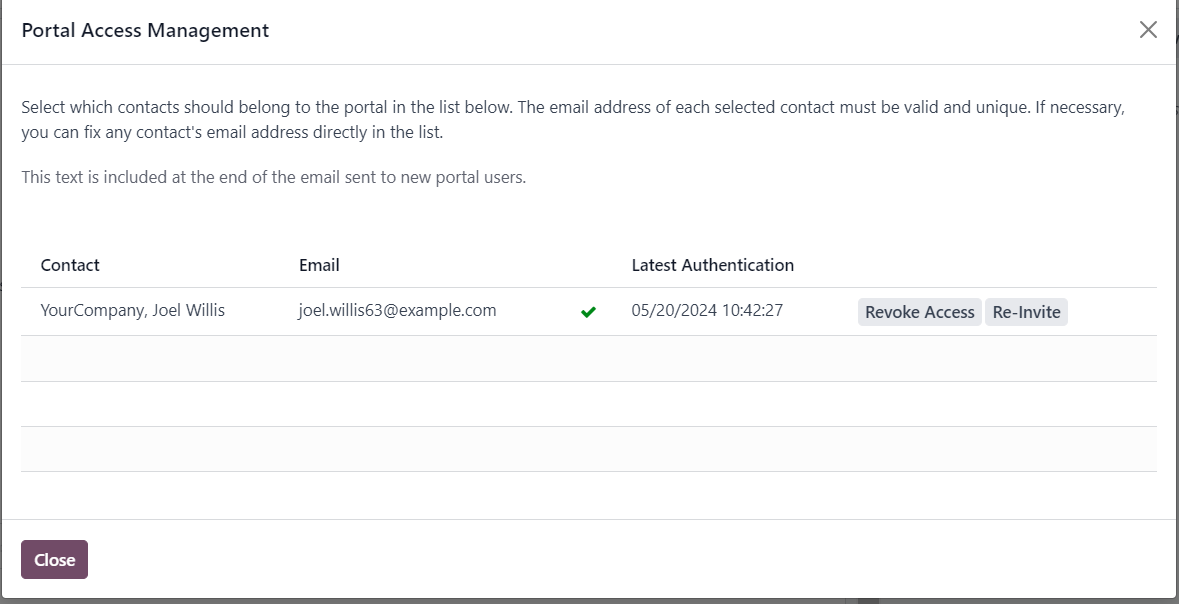
Task: Click the purple Close button
Action: pos(54,560)
